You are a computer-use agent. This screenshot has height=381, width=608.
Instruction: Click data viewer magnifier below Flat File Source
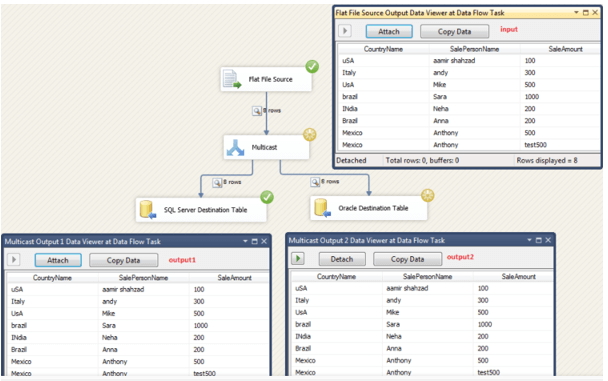(x=257, y=111)
